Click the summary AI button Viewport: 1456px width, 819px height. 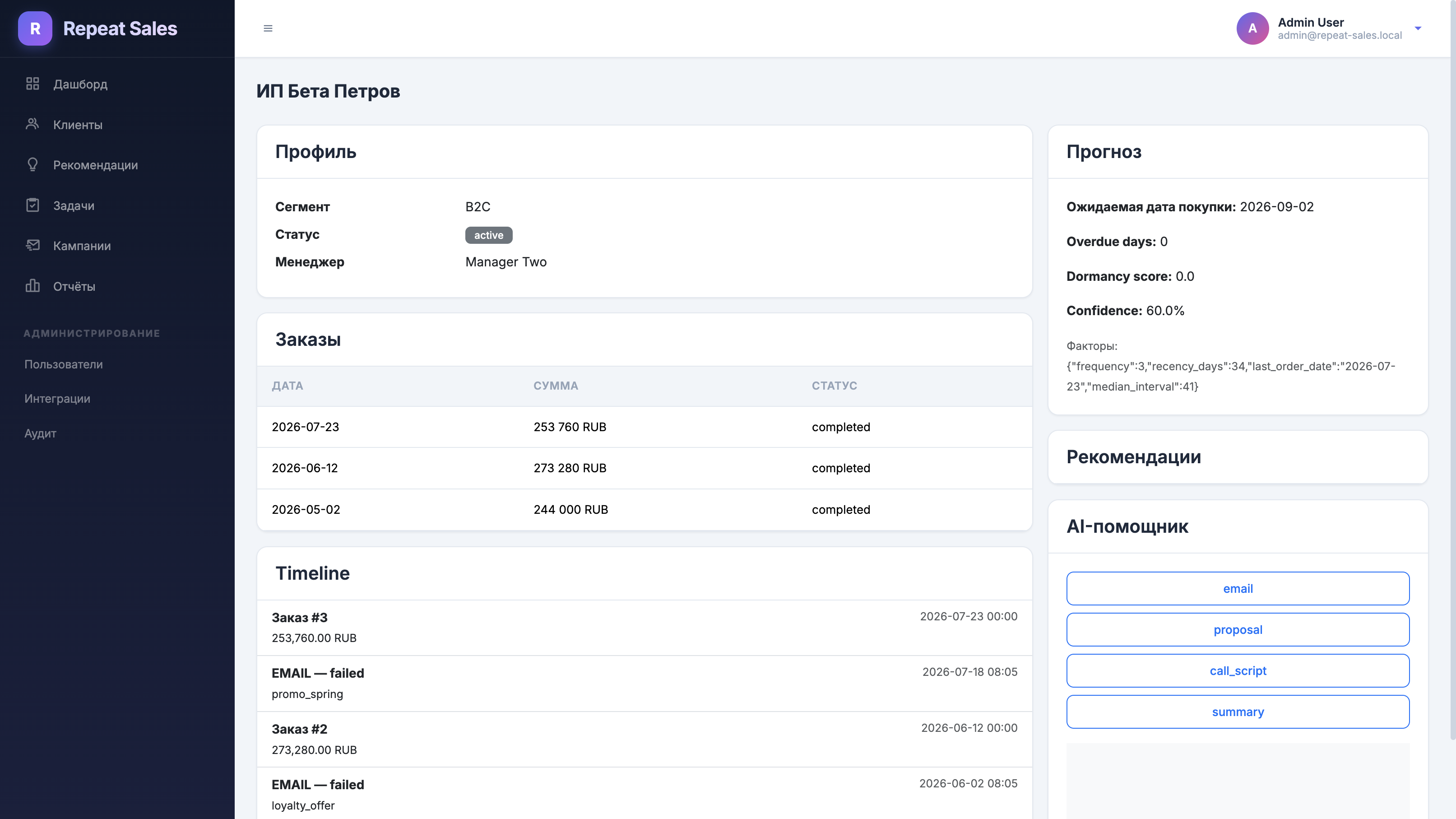(x=1238, y=712)
